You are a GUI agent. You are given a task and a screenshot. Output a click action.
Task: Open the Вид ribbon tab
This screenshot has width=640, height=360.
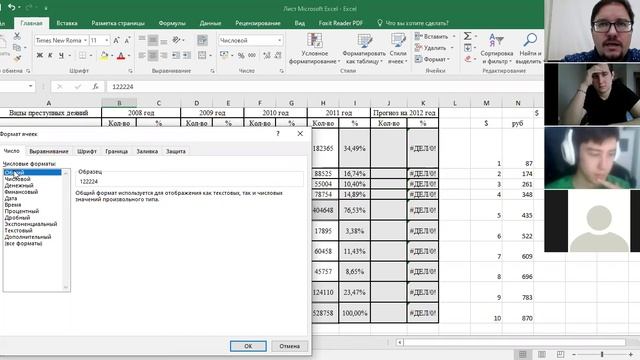pyautogui.click(x=300, y=23)
